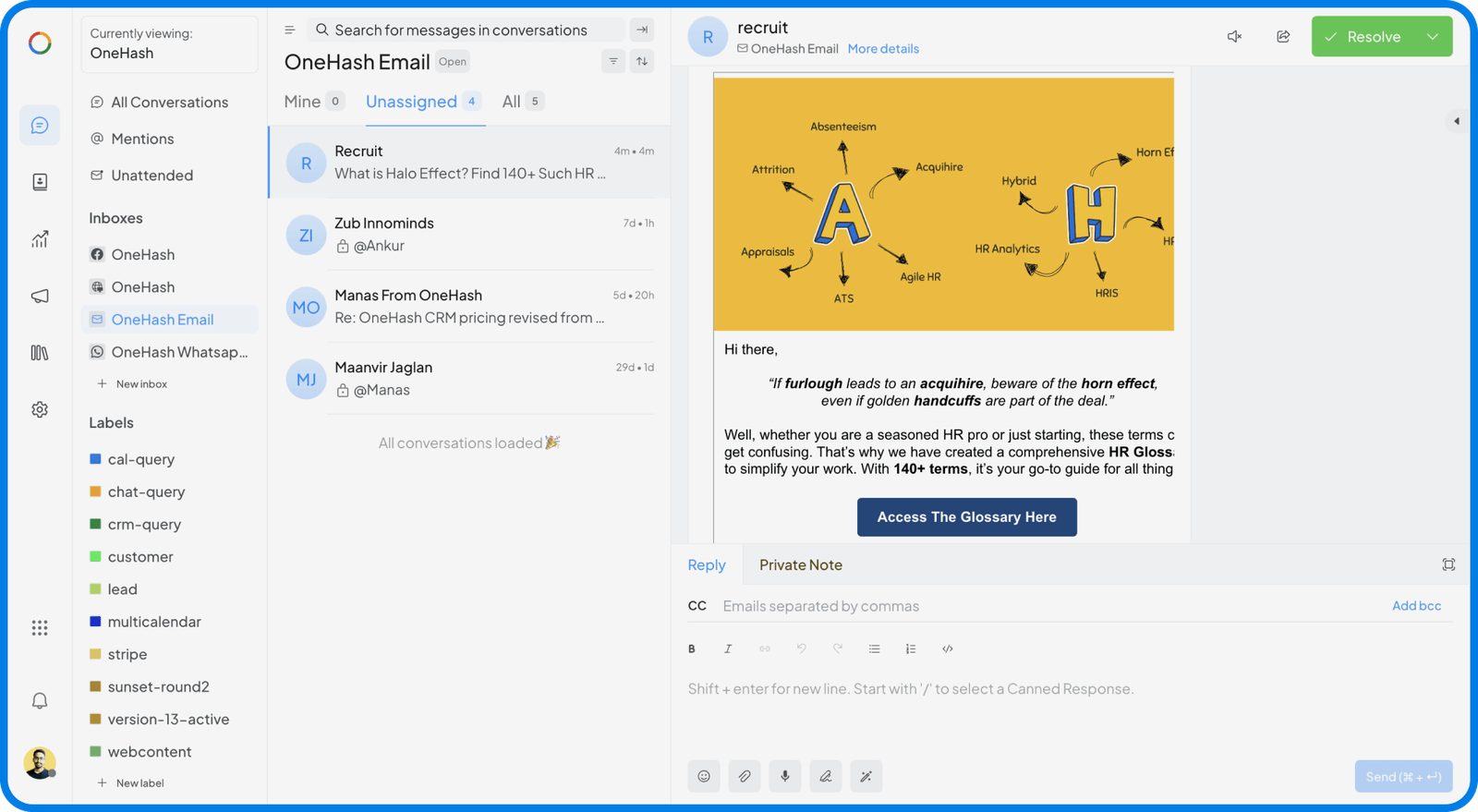Open Reports chart icon in left rail
The height and width of the screenshot is (812, 1478).
pos(40,239)
